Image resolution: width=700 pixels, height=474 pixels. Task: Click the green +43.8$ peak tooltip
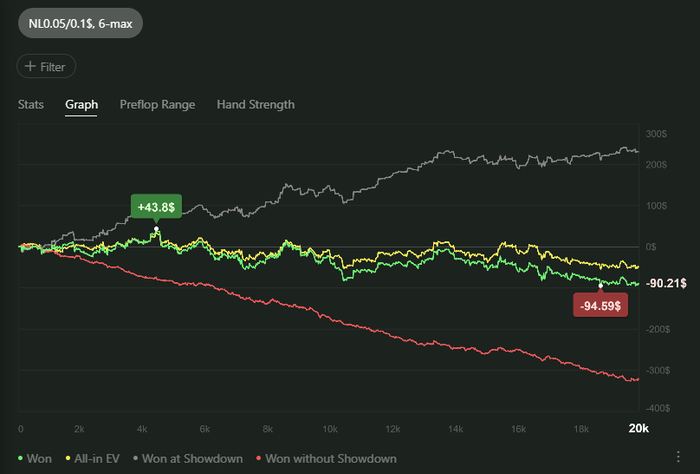pos(156,207)
